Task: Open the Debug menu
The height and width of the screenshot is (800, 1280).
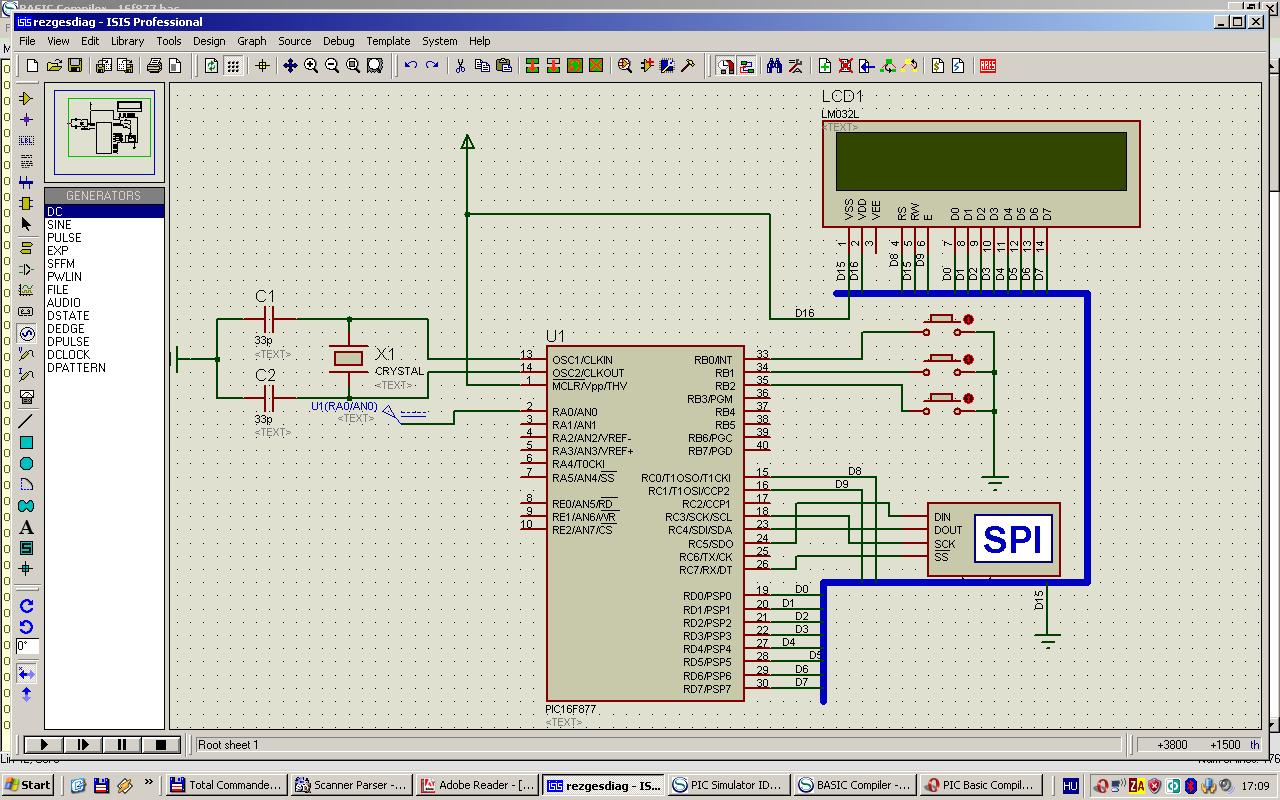Action: click(x=338, y=41)
